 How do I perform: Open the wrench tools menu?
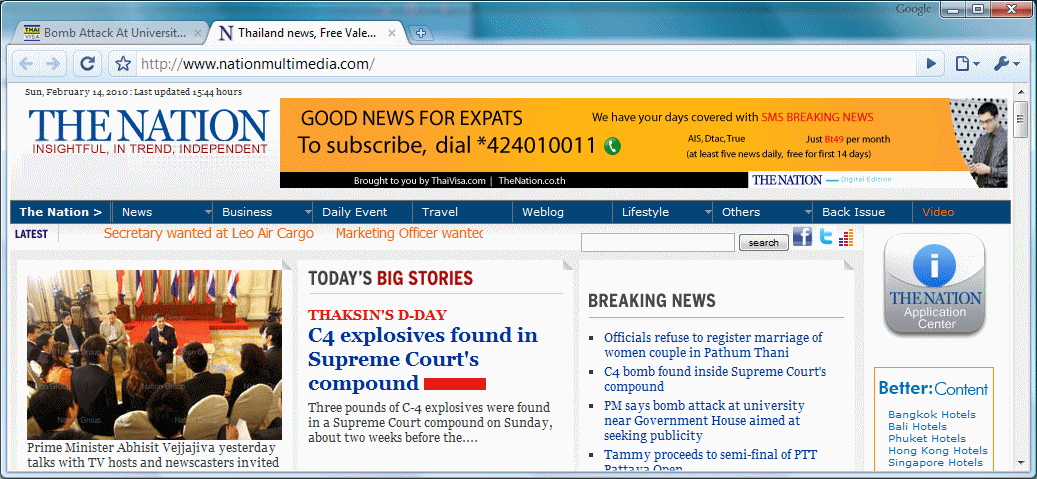pyautogui.click(x=1006, y=64)
